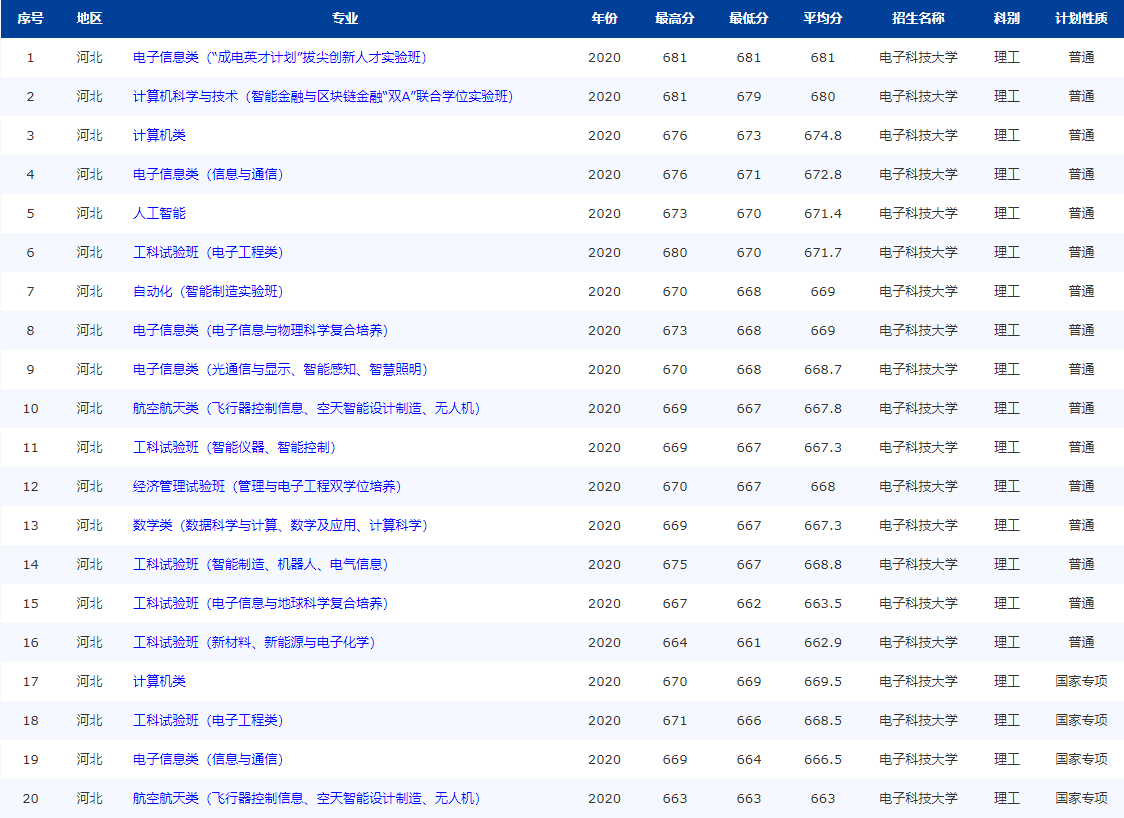
Task: Click the 专业 column header
Action: [x=345, y=19]
